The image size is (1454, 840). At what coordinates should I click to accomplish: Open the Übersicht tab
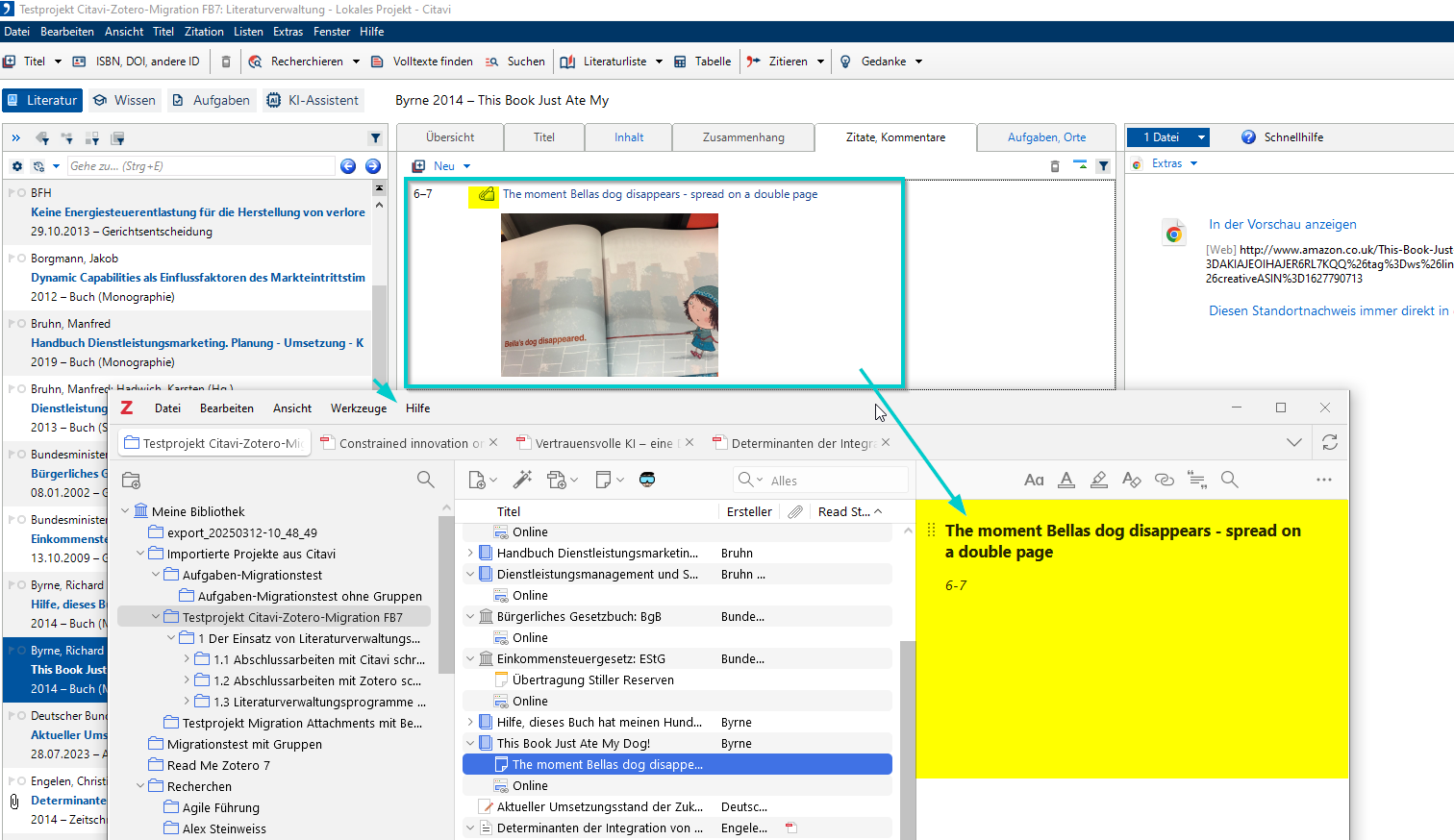coord(450,137)
